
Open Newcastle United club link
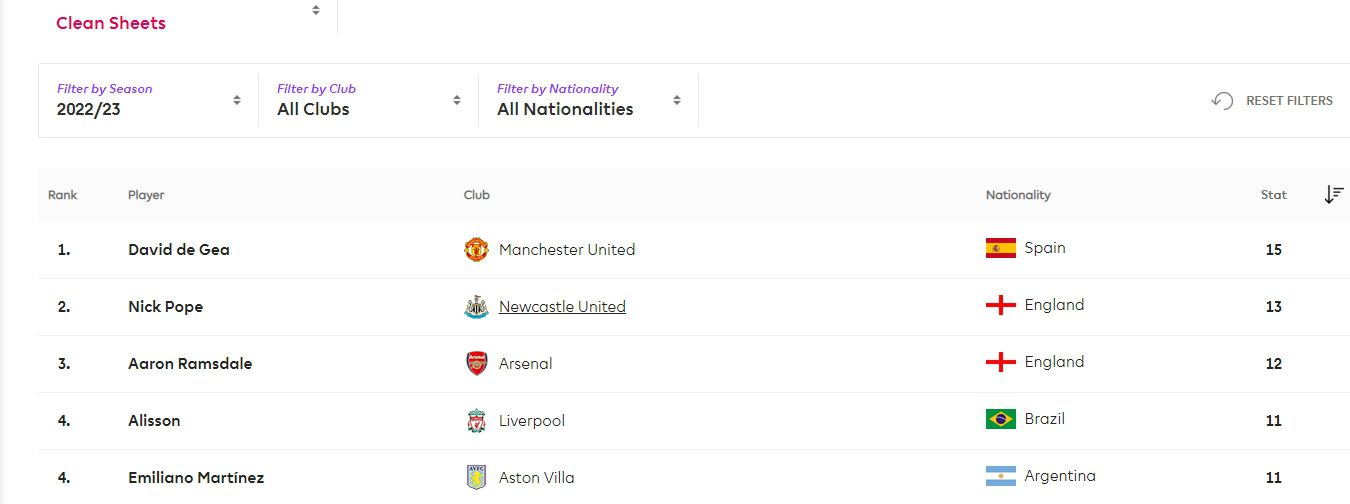(x=562, y=306)
